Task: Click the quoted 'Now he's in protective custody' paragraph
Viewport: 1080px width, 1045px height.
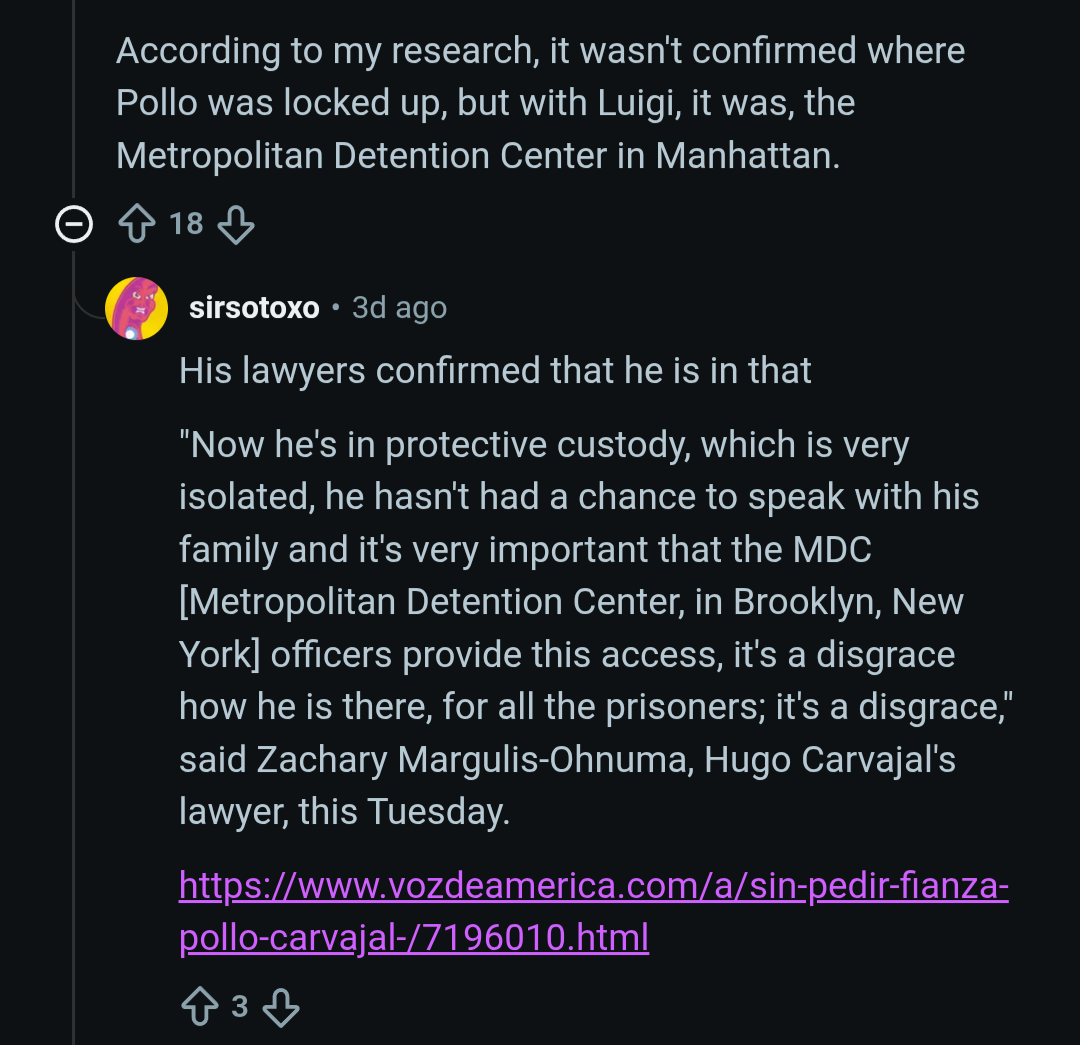Action: tap(544, 445)
